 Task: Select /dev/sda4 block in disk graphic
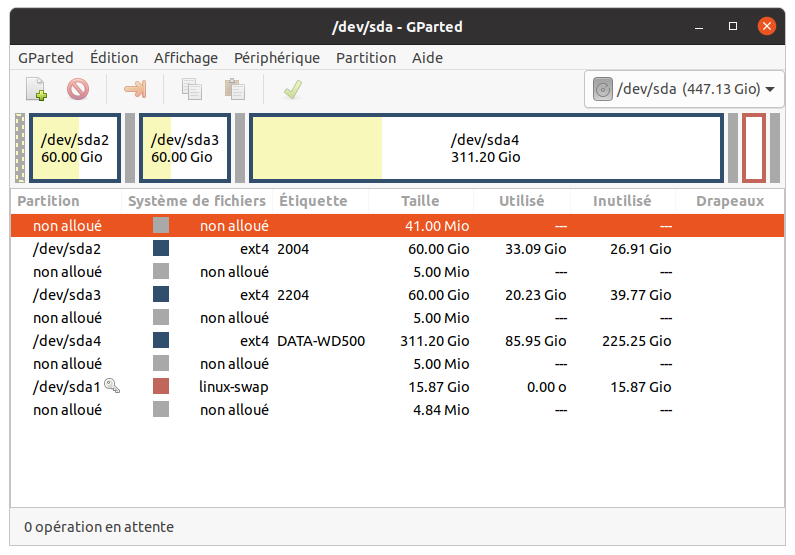(486, 148)
